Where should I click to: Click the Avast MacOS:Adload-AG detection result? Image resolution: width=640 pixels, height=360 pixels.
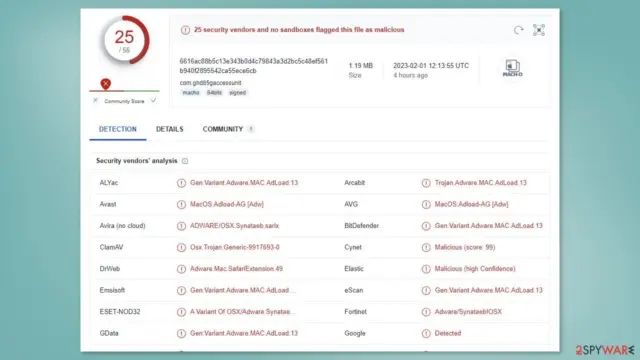pos(227,204)
